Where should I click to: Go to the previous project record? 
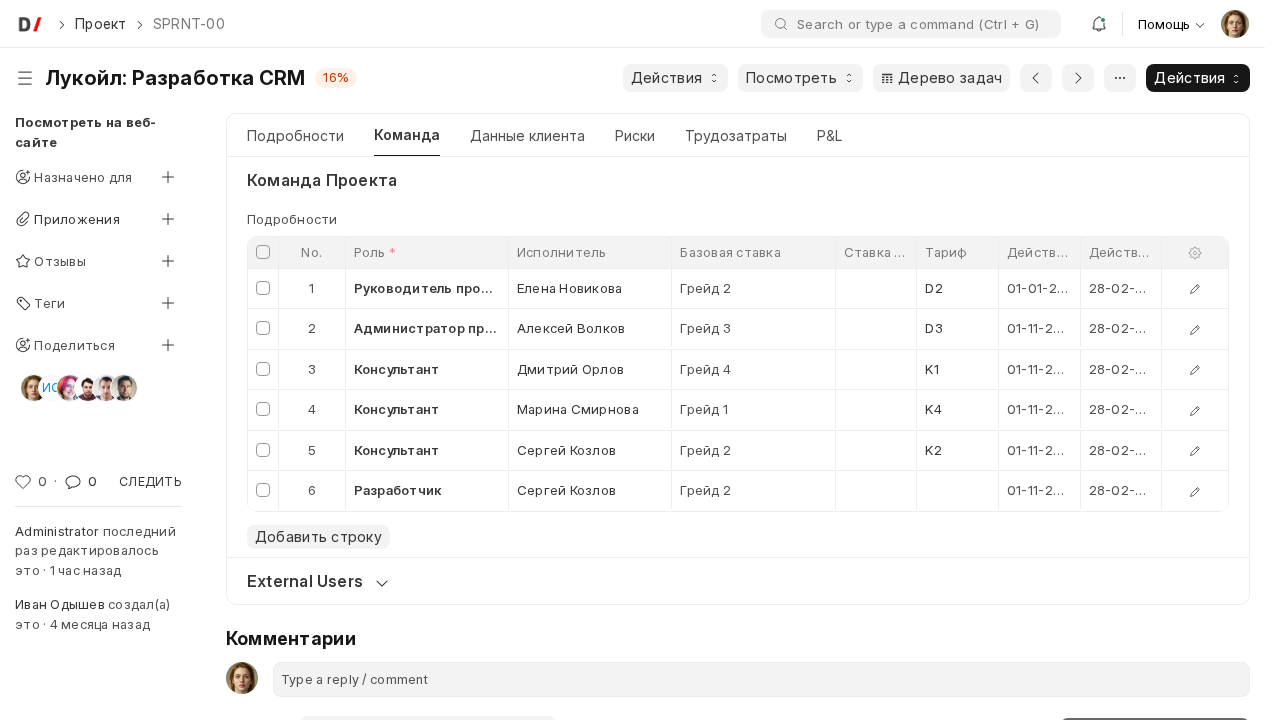1036,78
